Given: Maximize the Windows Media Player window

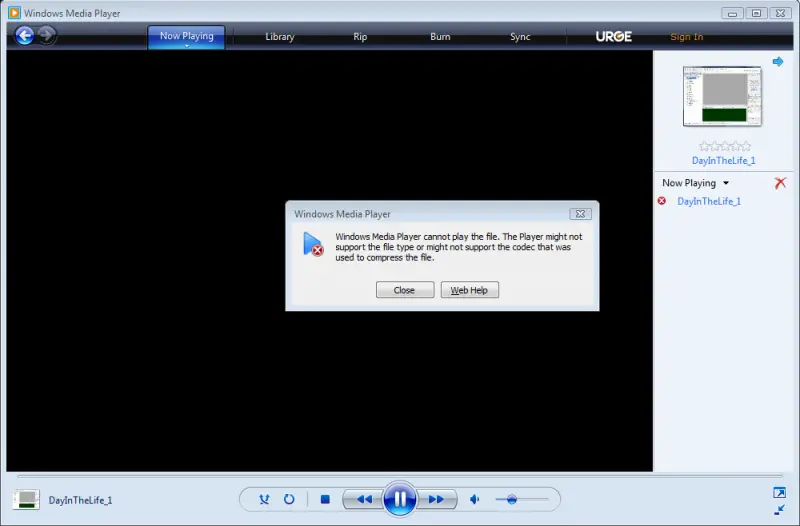Looking at the screenshot, I should click(756, 13).
